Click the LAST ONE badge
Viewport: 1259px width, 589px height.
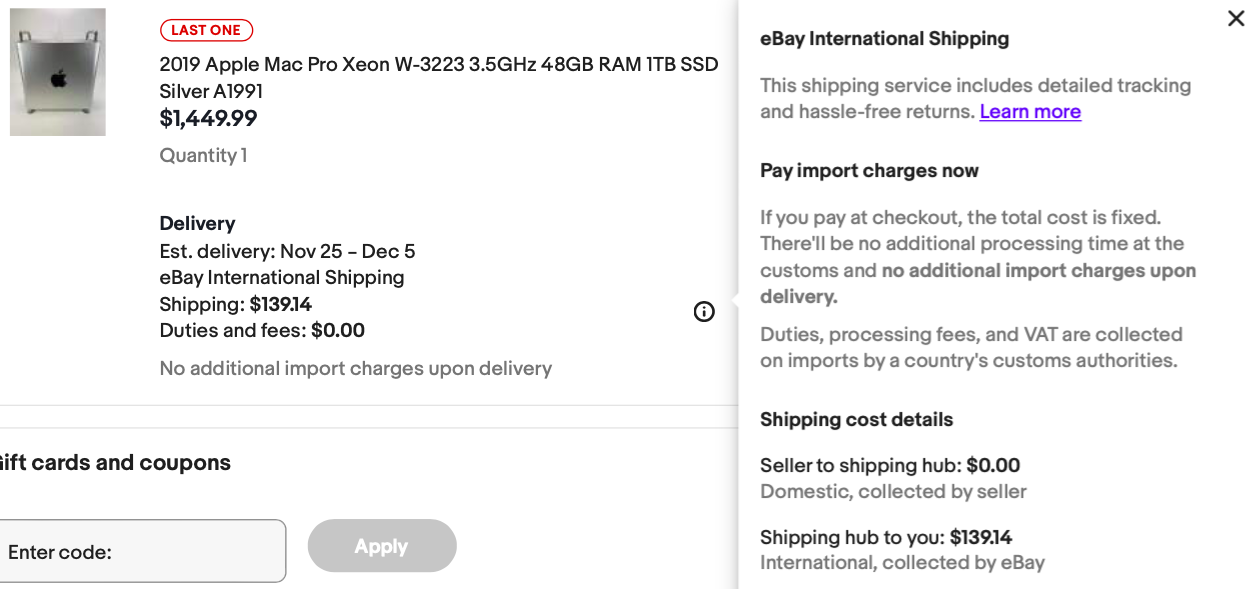click(206, 30)
